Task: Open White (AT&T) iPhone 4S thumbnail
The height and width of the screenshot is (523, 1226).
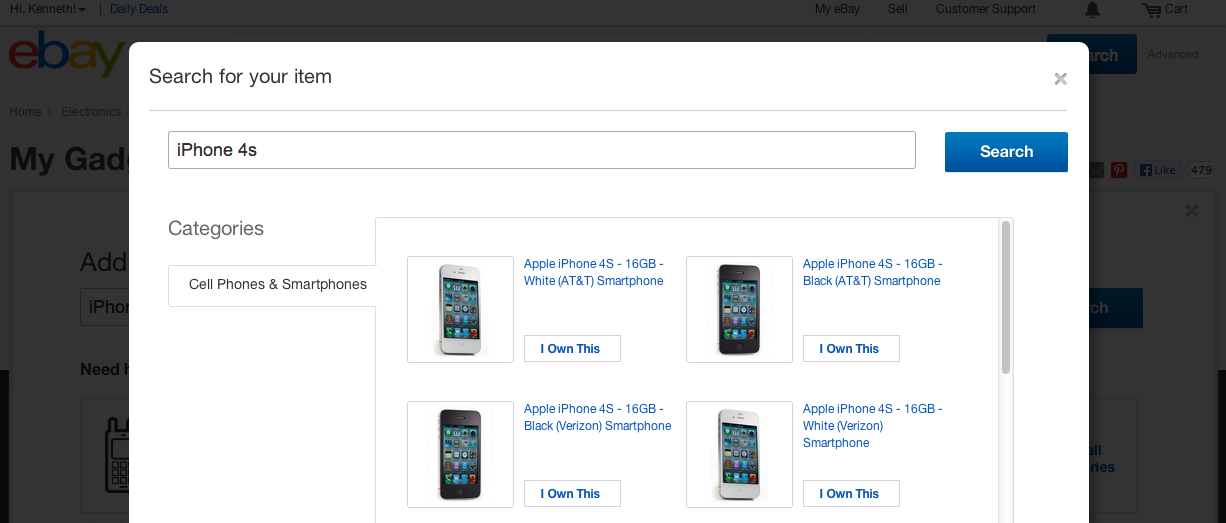Action: click(x=460, y=309)
